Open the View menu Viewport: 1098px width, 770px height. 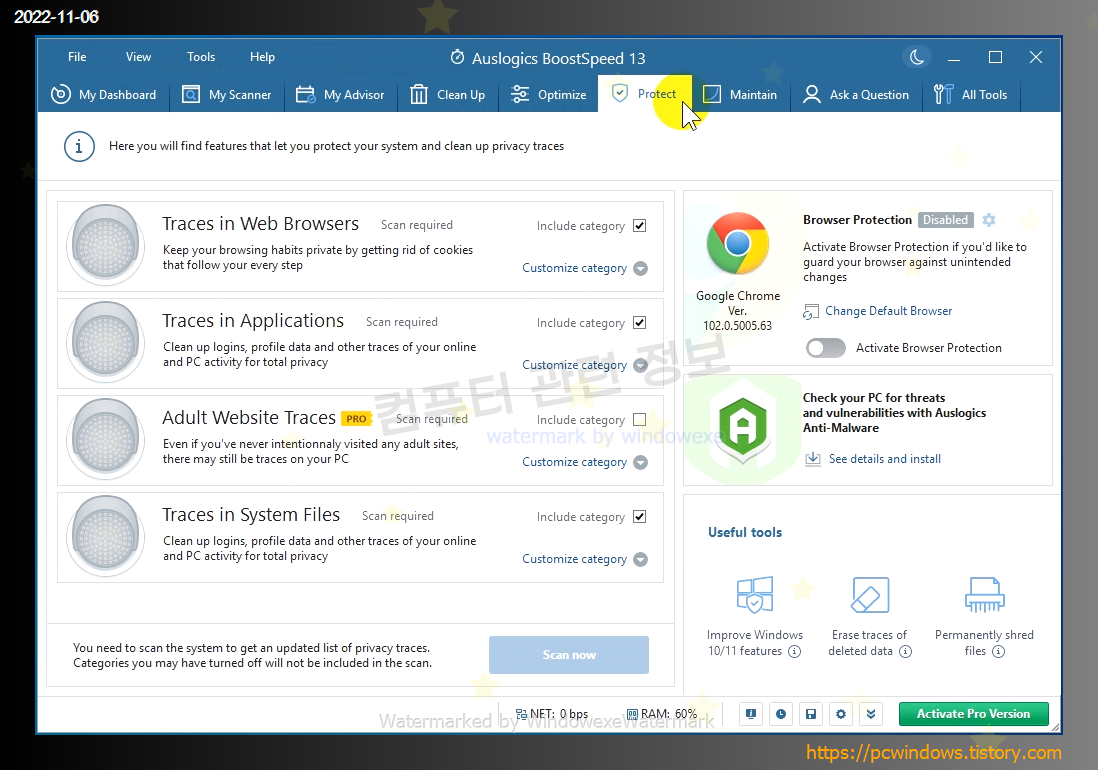point(138,57)
